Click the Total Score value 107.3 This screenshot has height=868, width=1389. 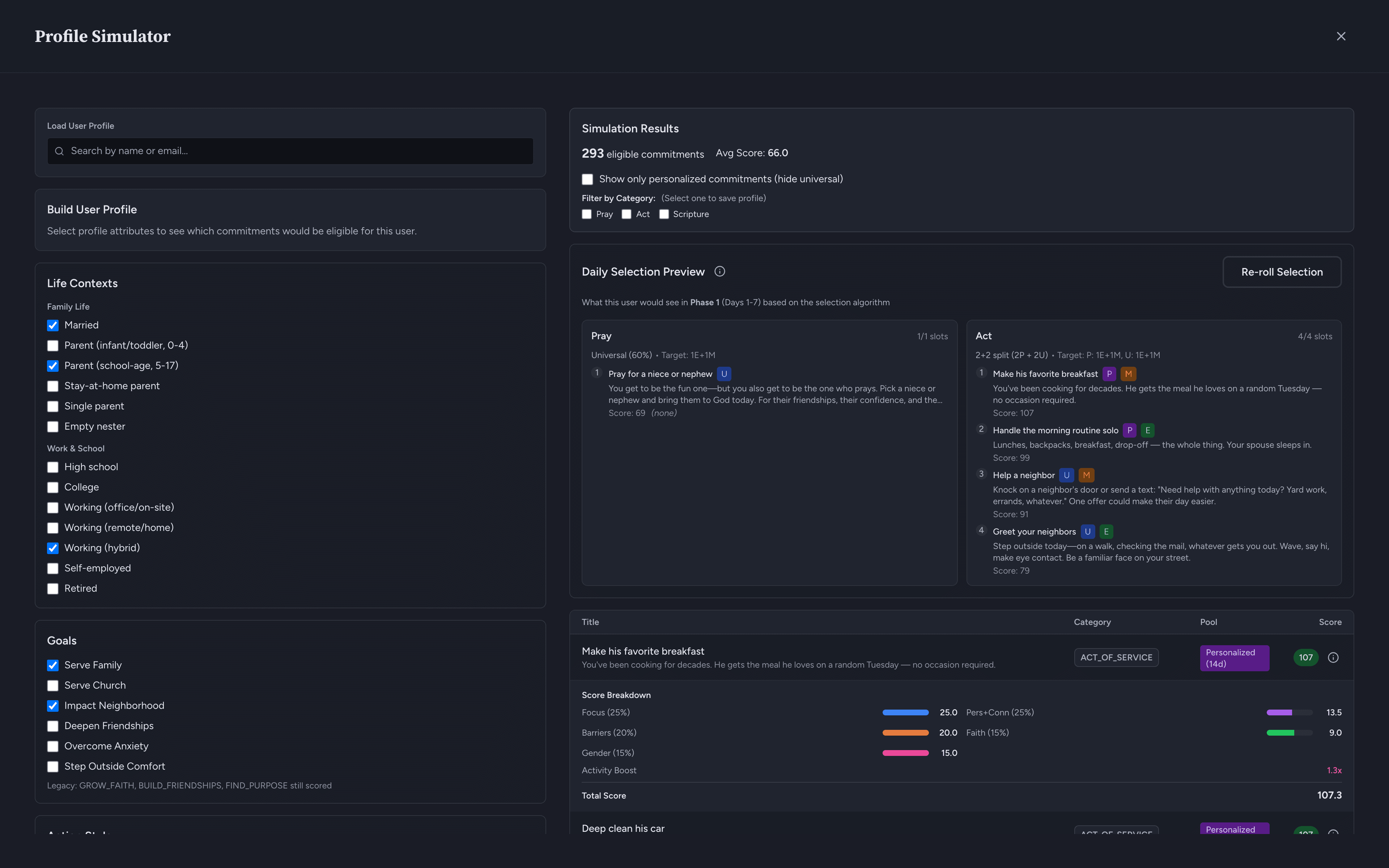(x=1329, y=795)
